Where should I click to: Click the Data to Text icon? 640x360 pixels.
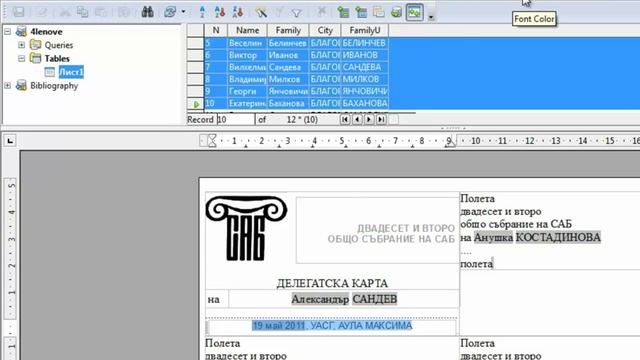coord(343,12)
